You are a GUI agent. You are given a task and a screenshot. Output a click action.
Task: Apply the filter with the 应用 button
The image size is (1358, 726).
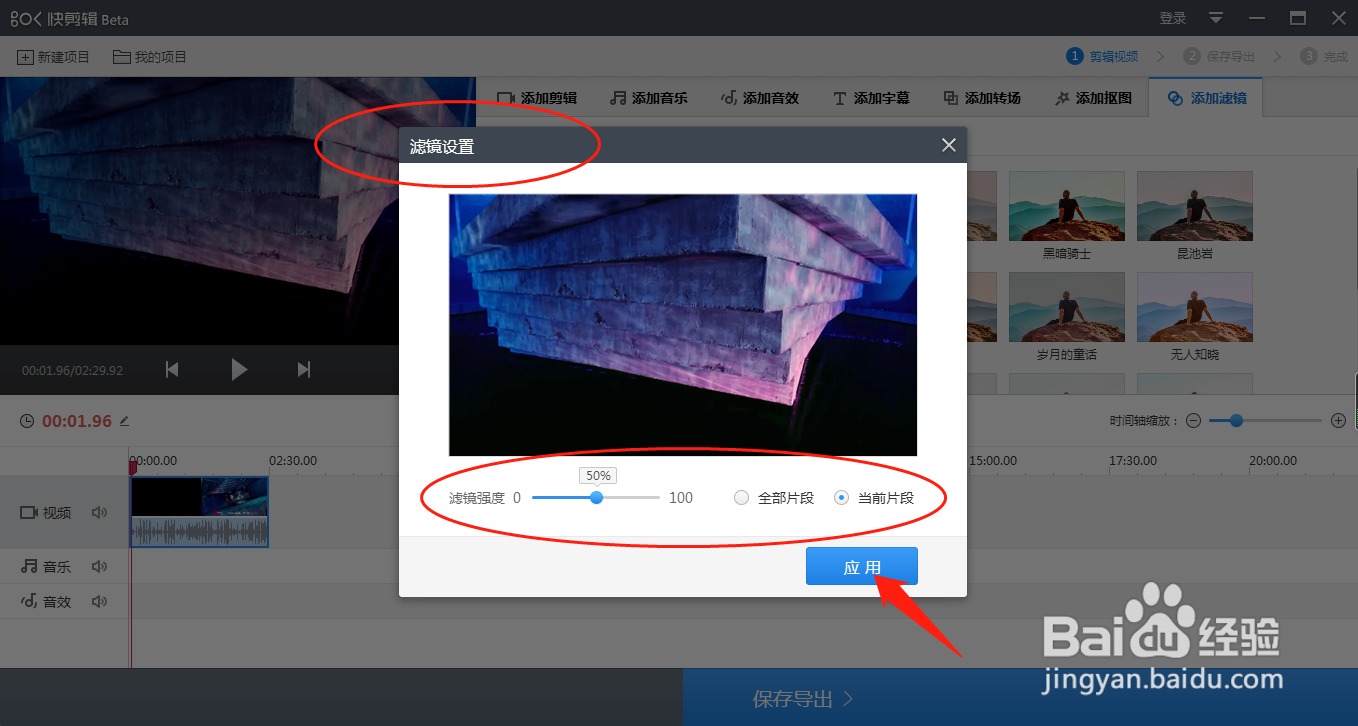tap(861, 565)
